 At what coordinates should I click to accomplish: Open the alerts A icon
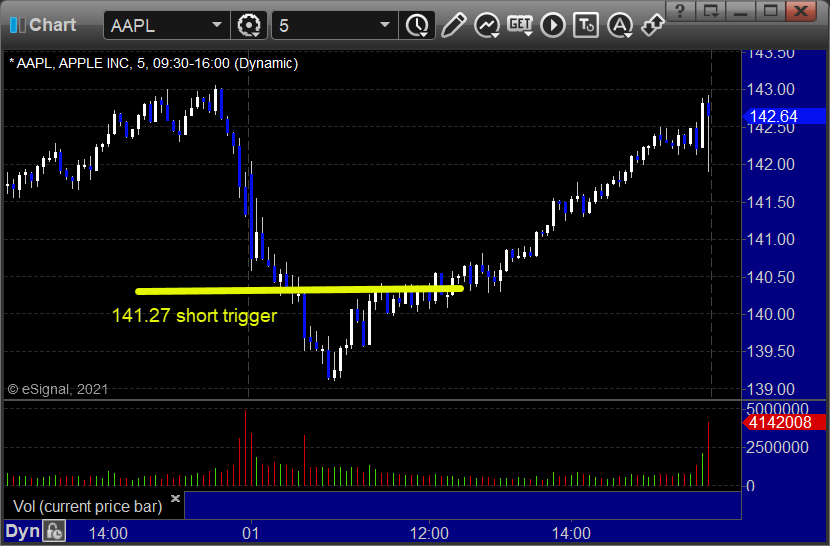(620, 25)
